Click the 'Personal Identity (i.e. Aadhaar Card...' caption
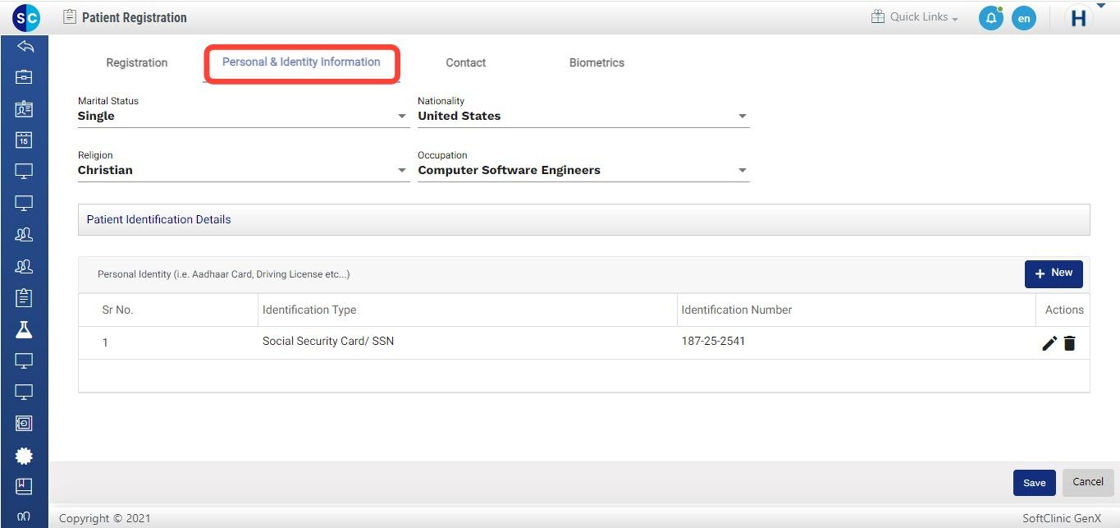Viewport: 1120px width, 528px height. [224, 274]
